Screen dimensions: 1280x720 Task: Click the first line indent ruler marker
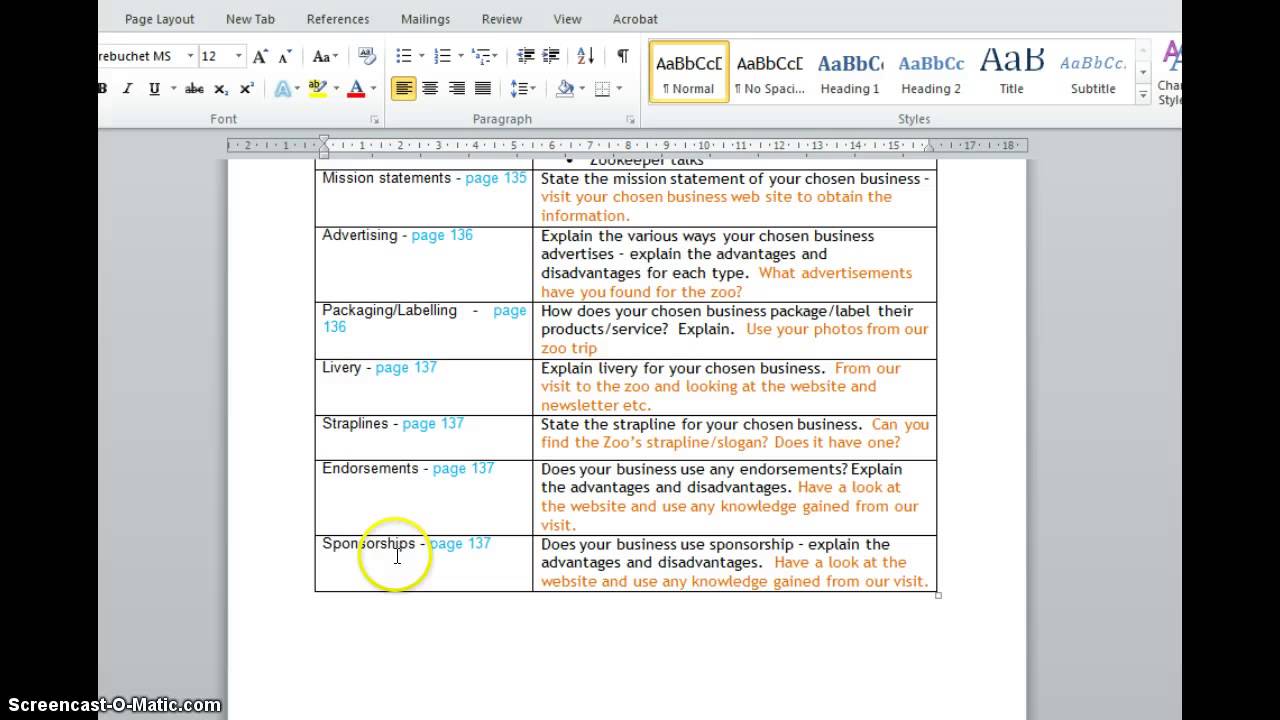[x=324, y=140]
